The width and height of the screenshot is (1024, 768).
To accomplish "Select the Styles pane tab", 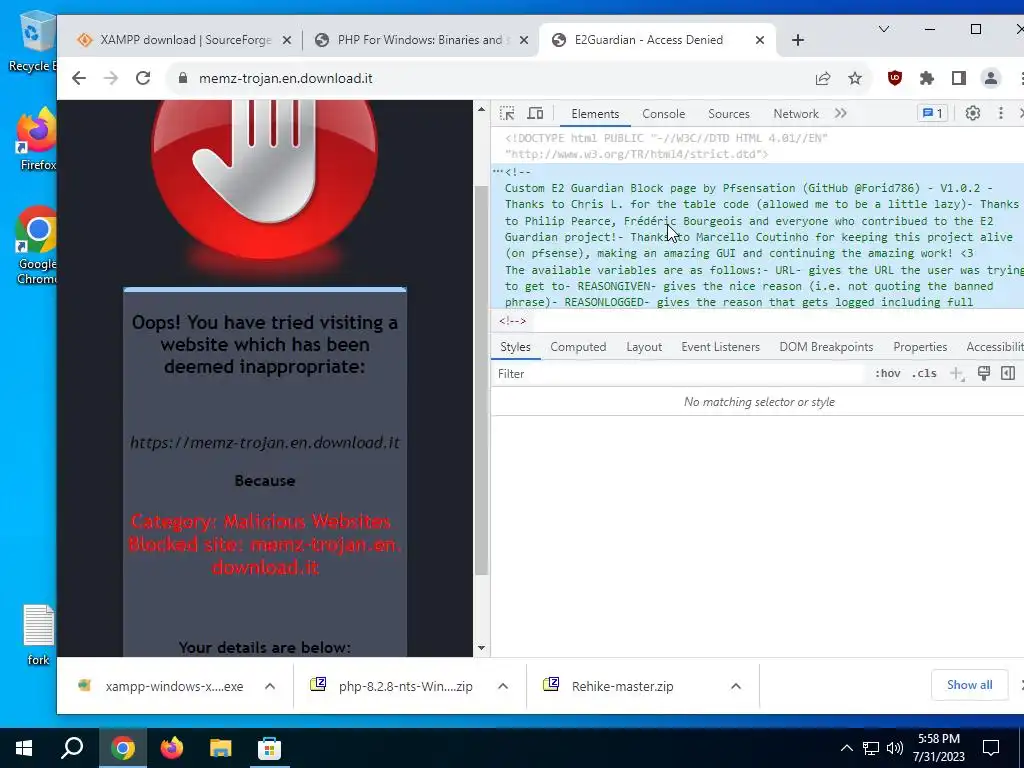I will pyautogui.click(x=515, y=347).
